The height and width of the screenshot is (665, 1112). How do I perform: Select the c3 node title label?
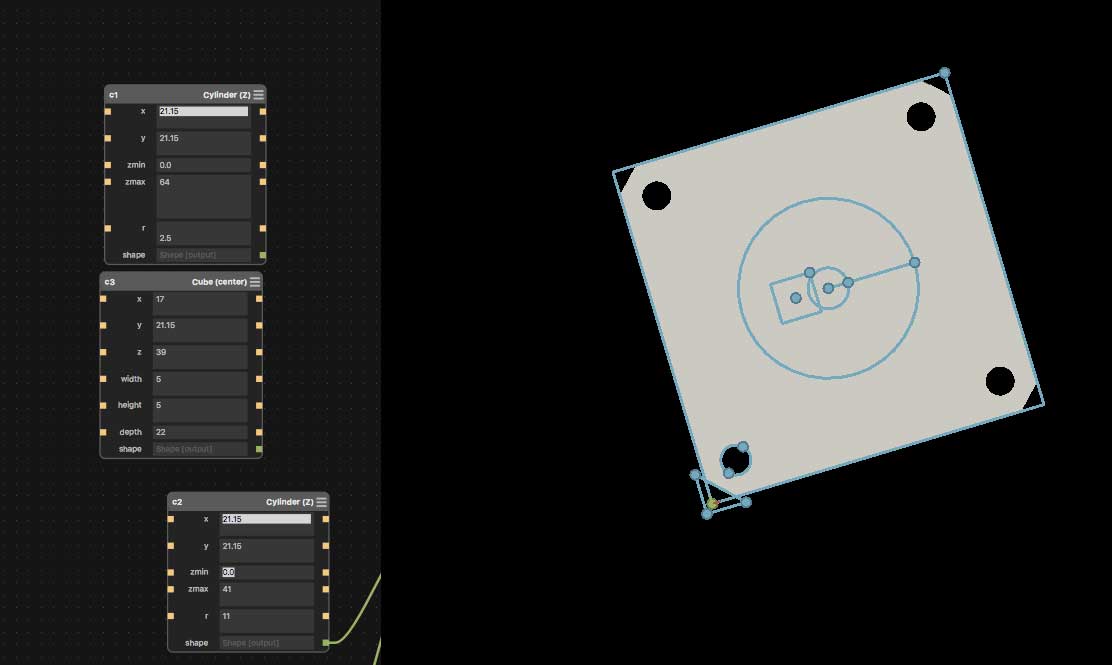(x=110, y=282)
